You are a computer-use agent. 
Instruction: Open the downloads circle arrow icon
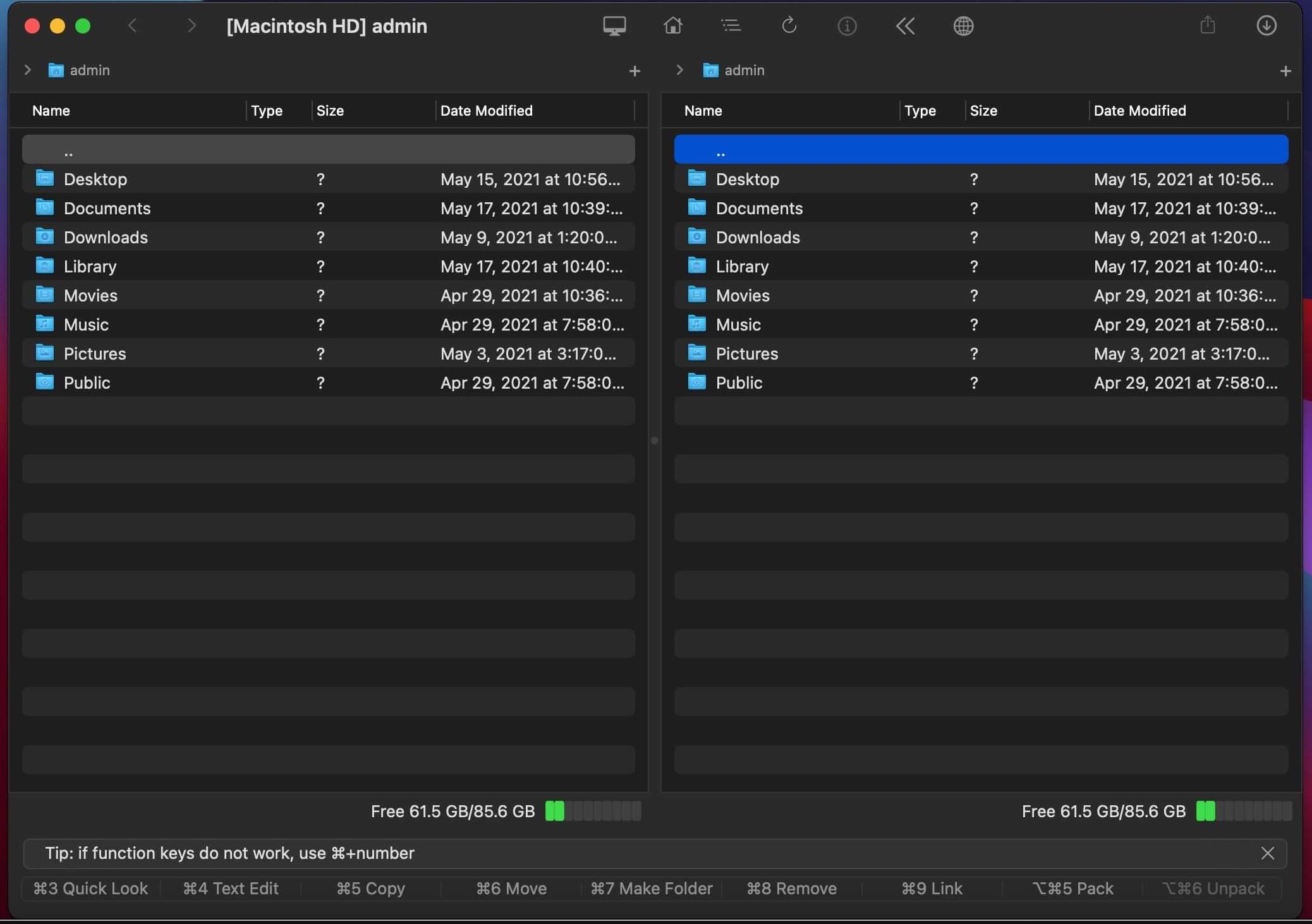click(1266, 26)
